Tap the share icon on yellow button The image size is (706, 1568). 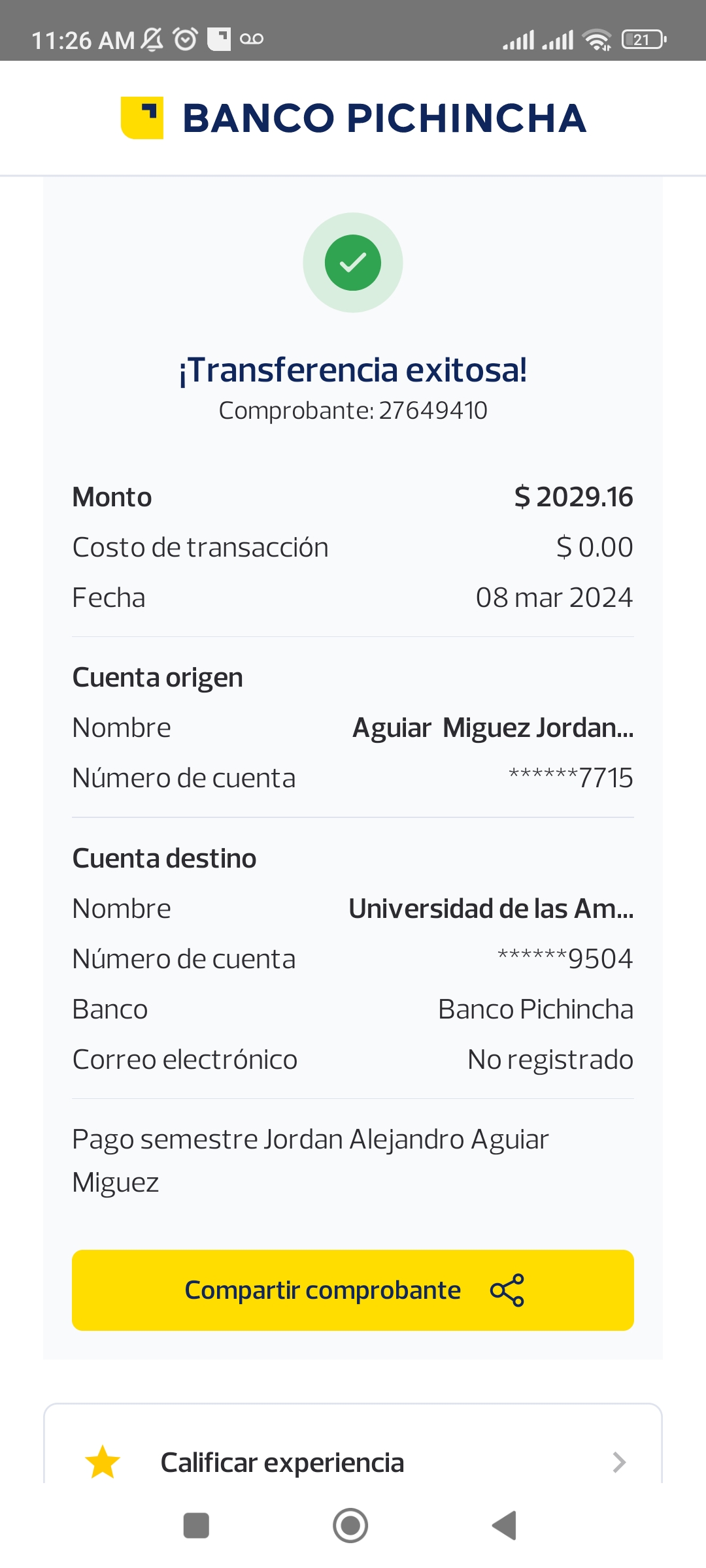[x=507, y=1290]
